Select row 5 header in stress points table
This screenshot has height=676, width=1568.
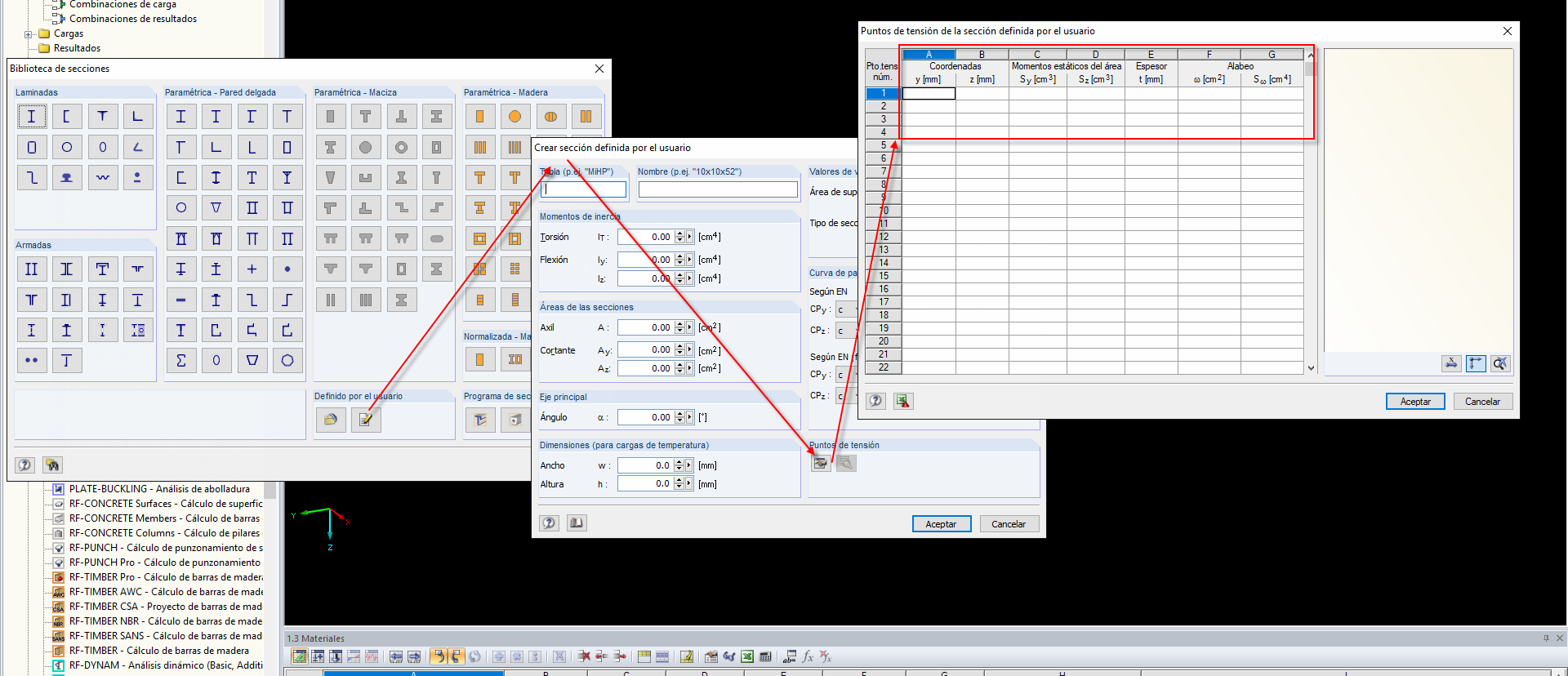pos(883,145)
